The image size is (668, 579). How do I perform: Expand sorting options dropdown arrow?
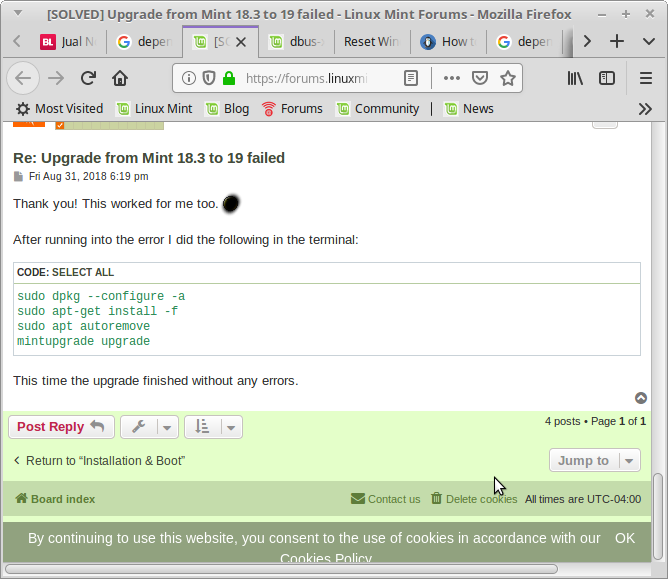(231, 427)
